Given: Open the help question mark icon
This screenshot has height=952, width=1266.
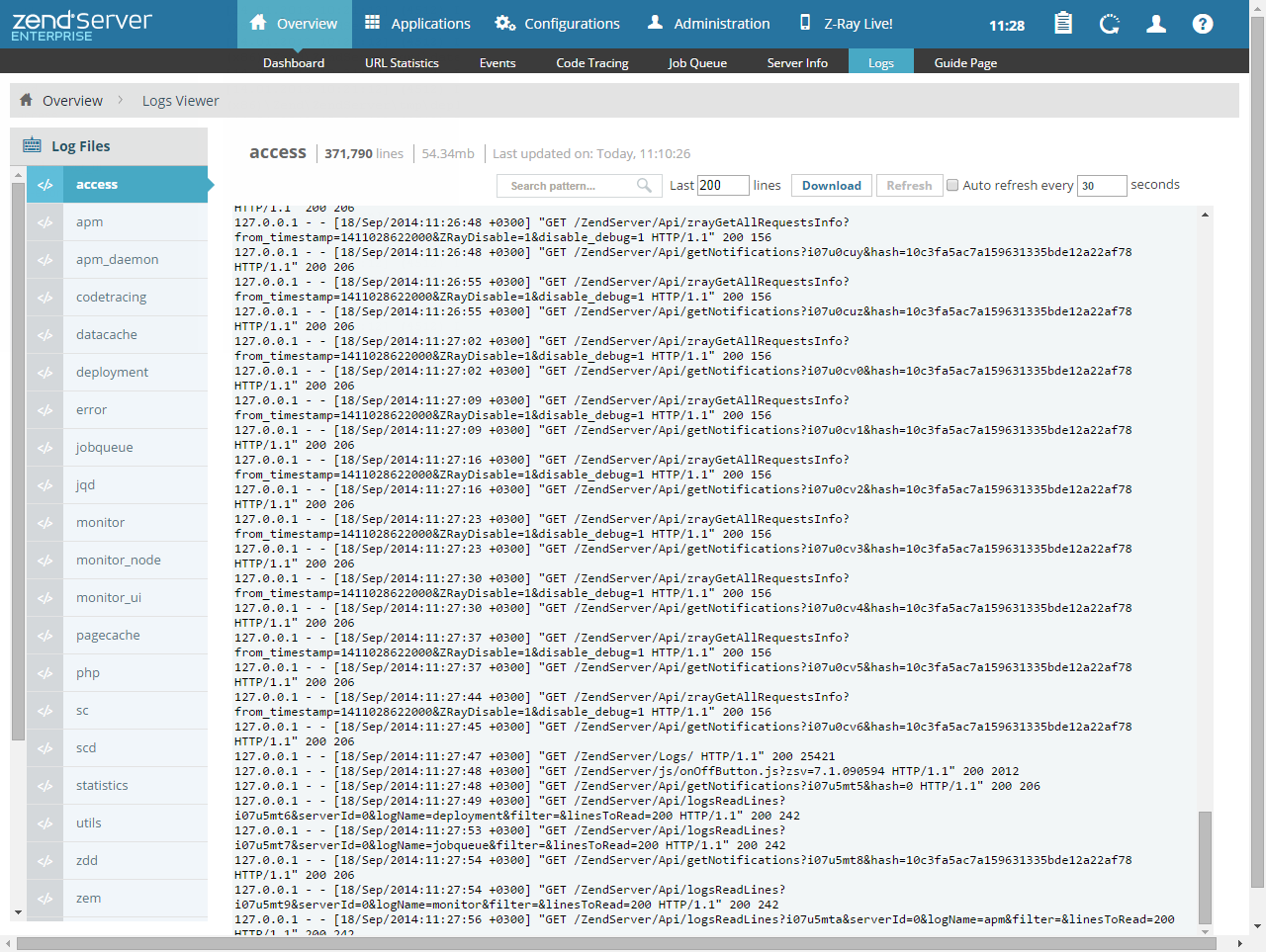Looking at the screenshot, I should [x=1203, y=24].
